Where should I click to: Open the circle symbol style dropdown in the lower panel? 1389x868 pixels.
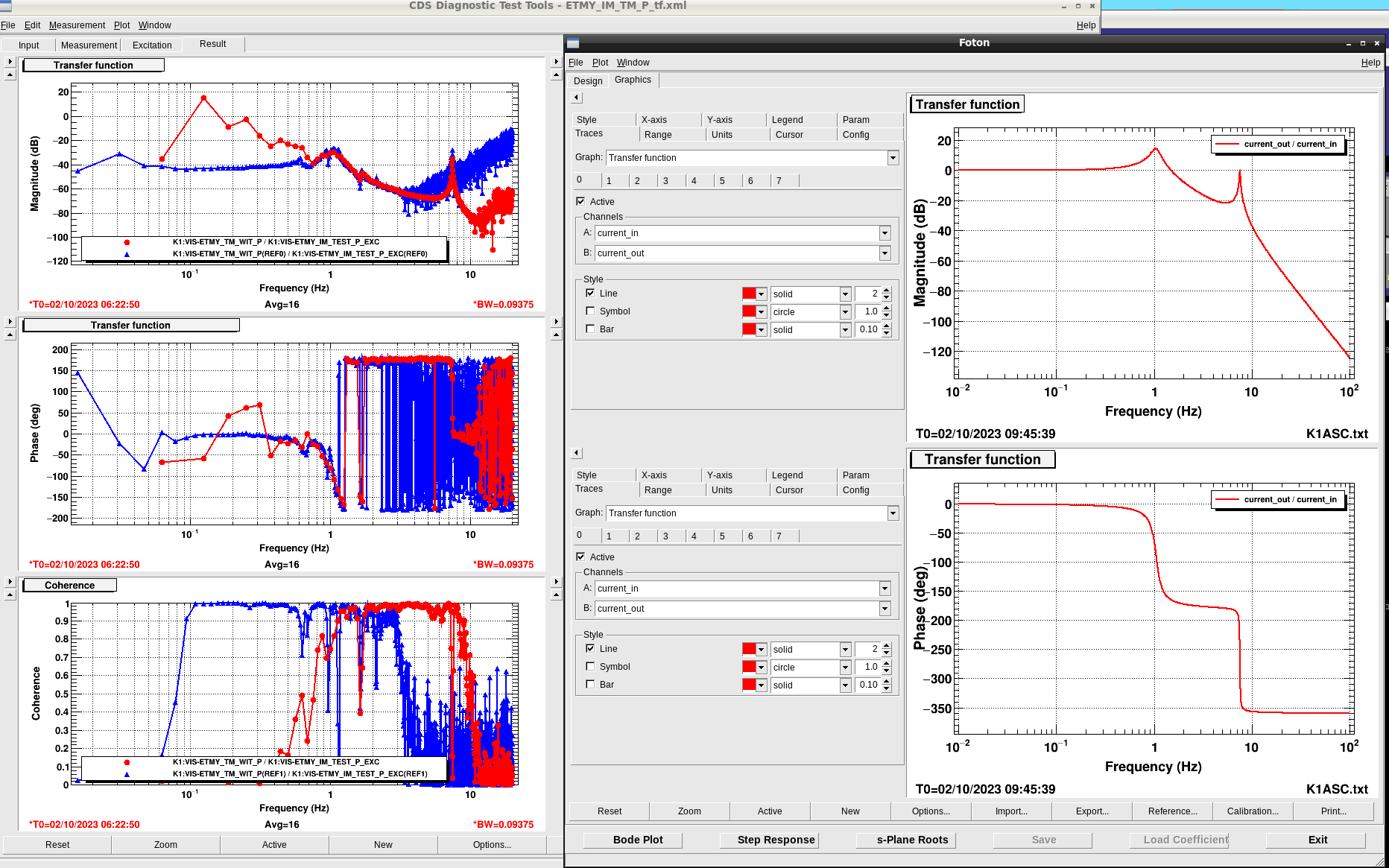coord(845,668)
